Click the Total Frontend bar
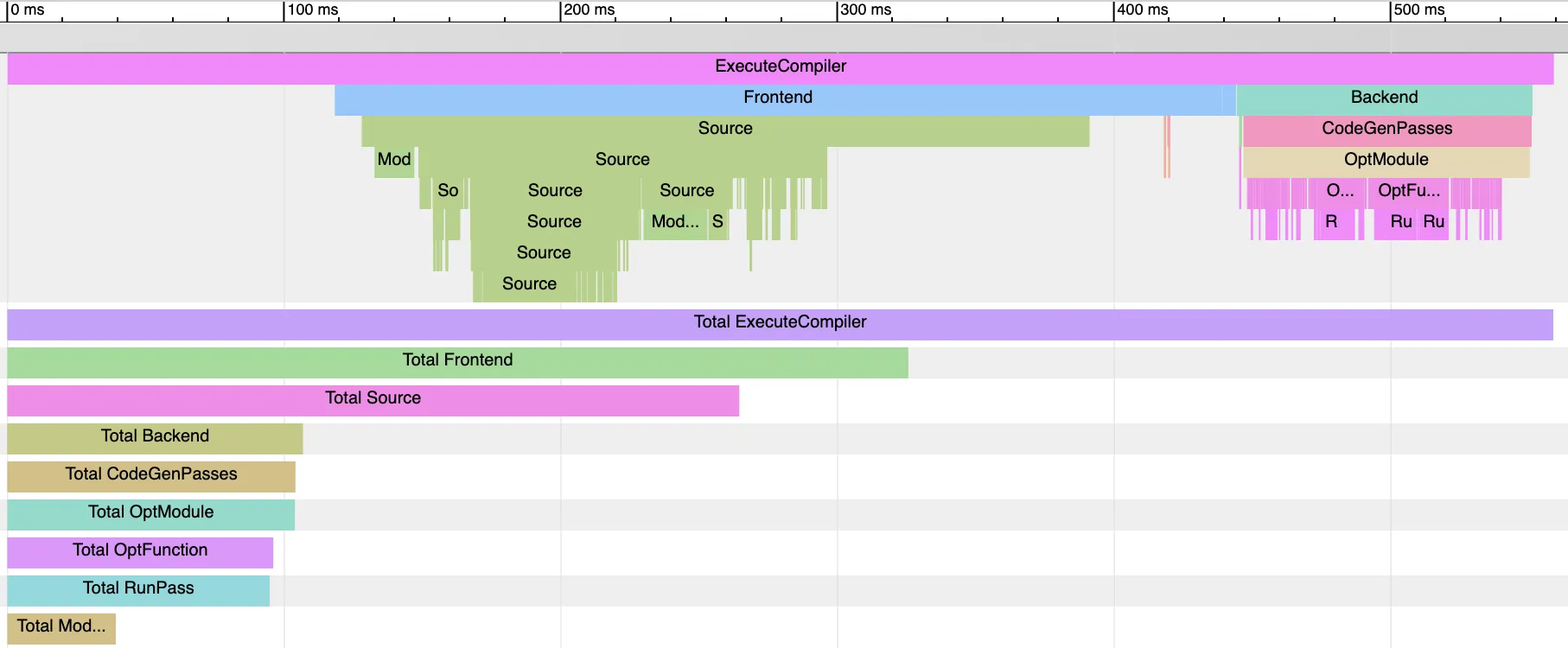This screenshot has width=1568, height=648. point(457,361)
